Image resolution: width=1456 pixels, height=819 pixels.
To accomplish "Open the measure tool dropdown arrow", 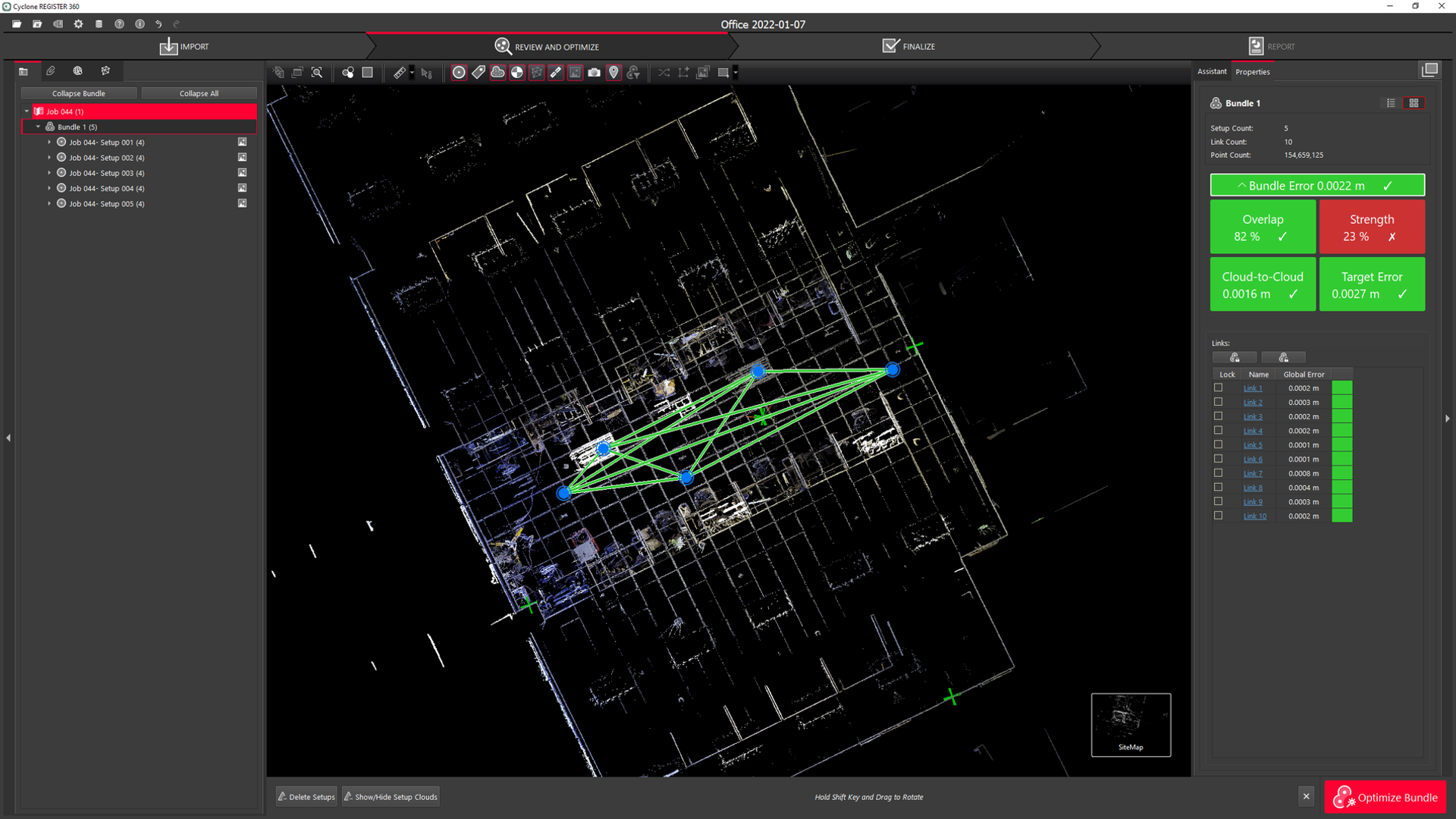I will [412, 73].
